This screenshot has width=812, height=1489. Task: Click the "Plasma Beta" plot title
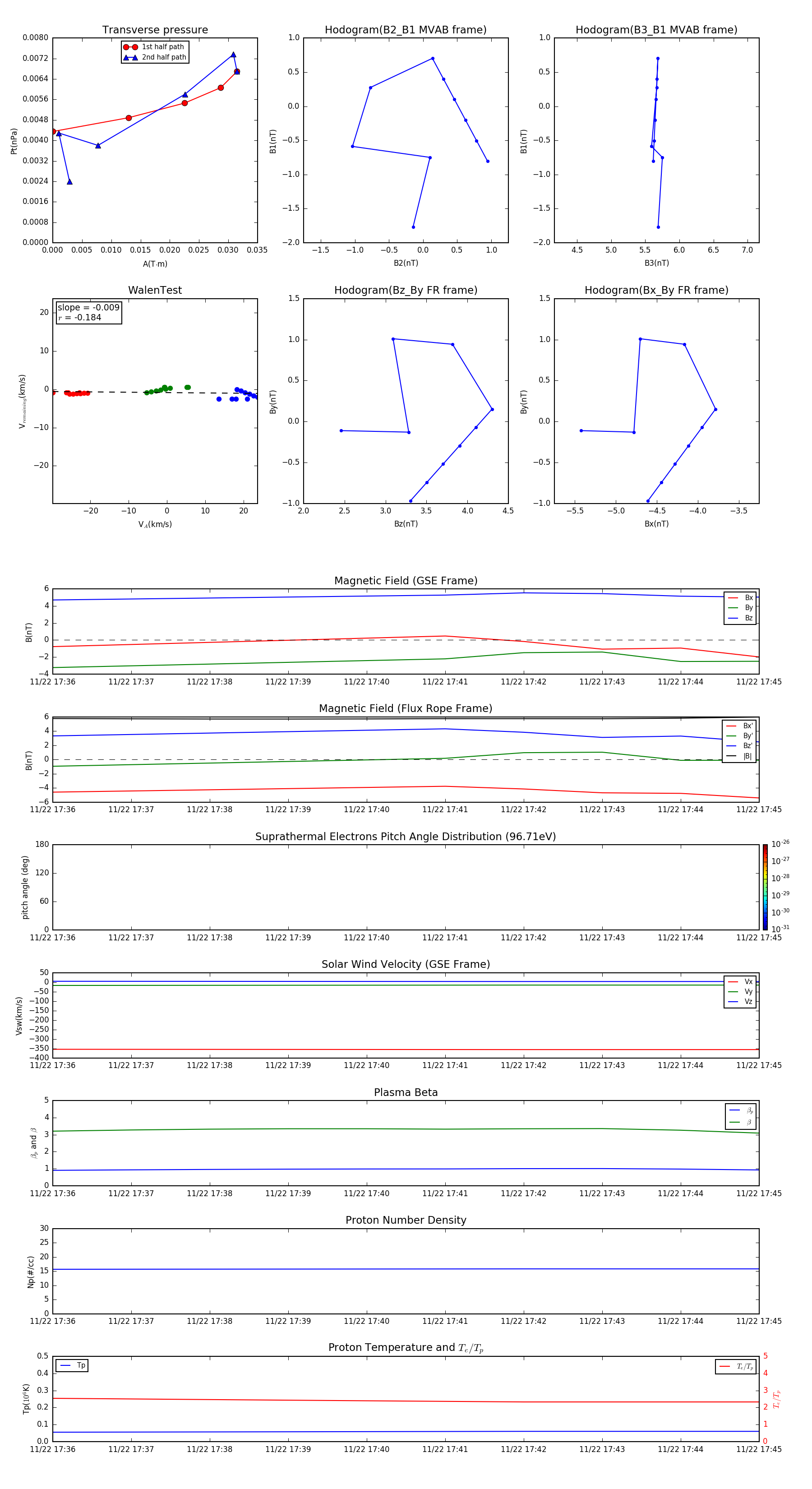(406, 1092)
